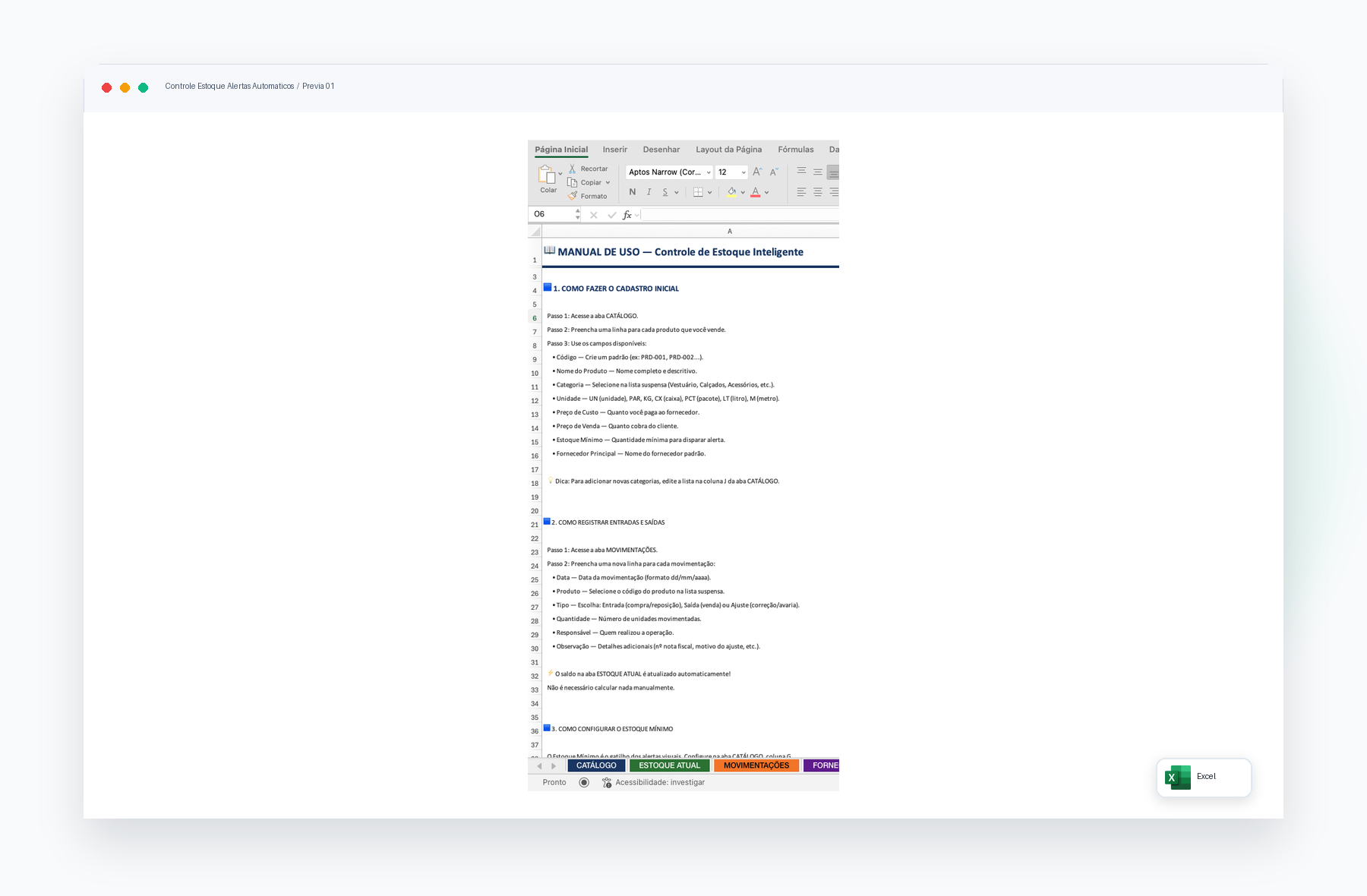Image resolution: width=1367 pixels, height=896 pixels.
Task: Click the "Previa 01" breadcrumb text
Action: click(318, 86)
